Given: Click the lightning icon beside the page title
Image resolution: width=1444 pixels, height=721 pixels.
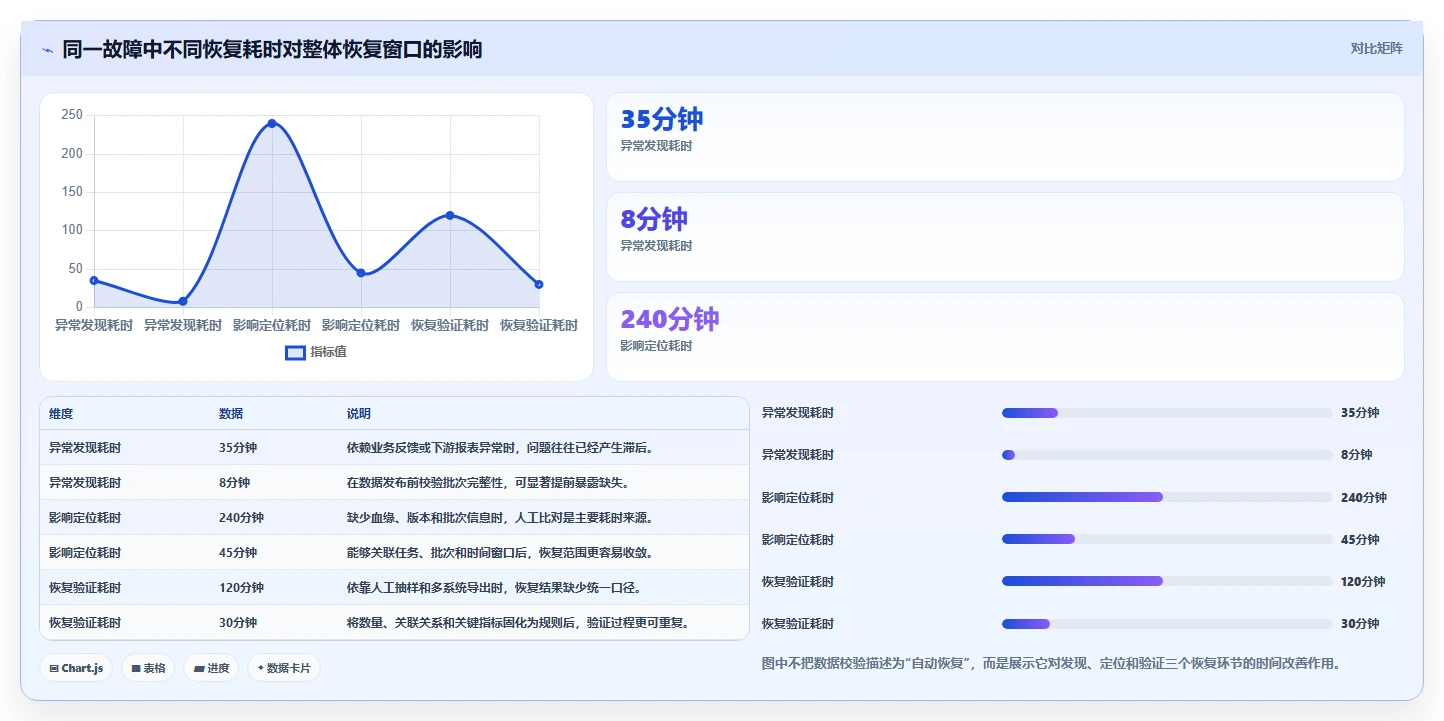Looking at the screenshot, I should coord(48,50).
